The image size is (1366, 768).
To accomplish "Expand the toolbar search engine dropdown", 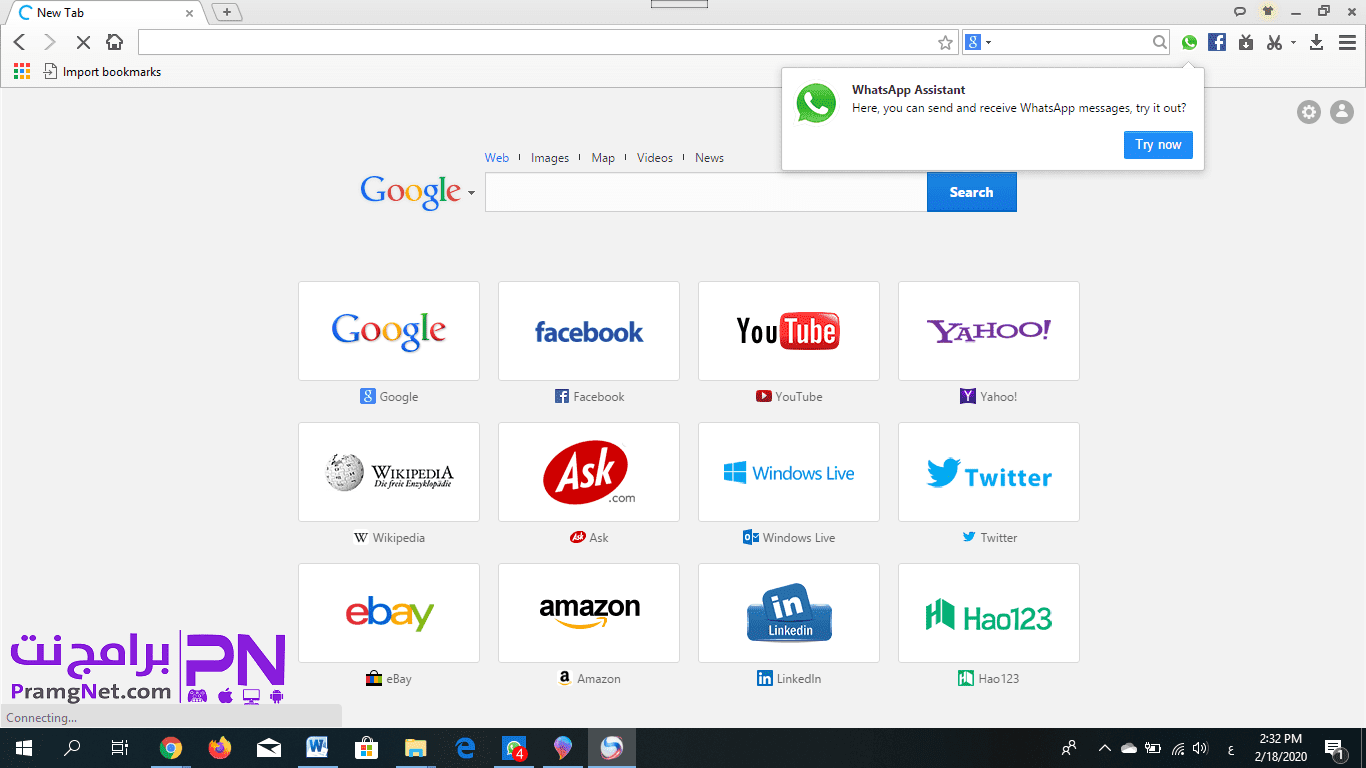I will (989, 42).
